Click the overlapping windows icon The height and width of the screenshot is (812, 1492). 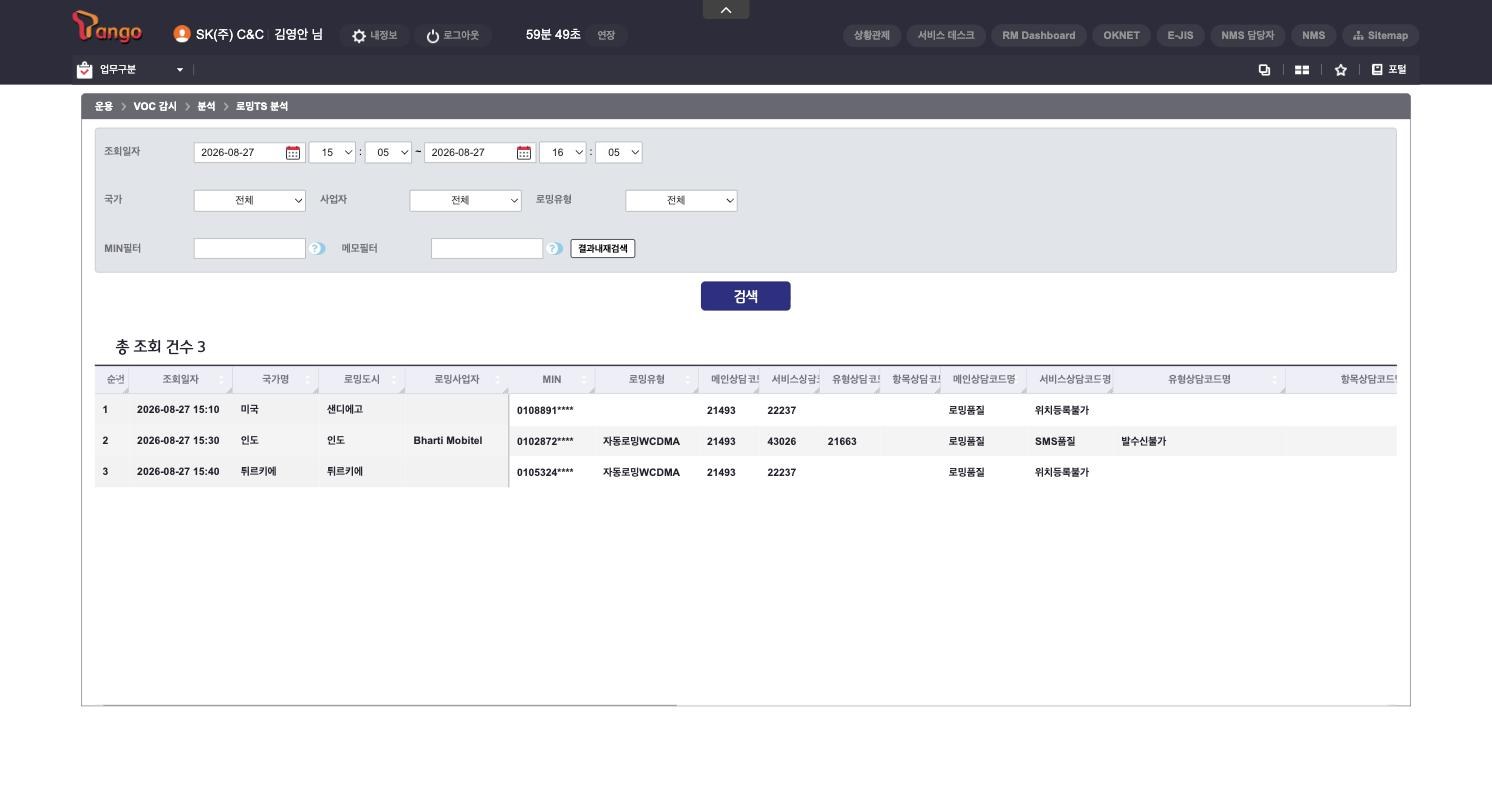(x=1264, y=69)
